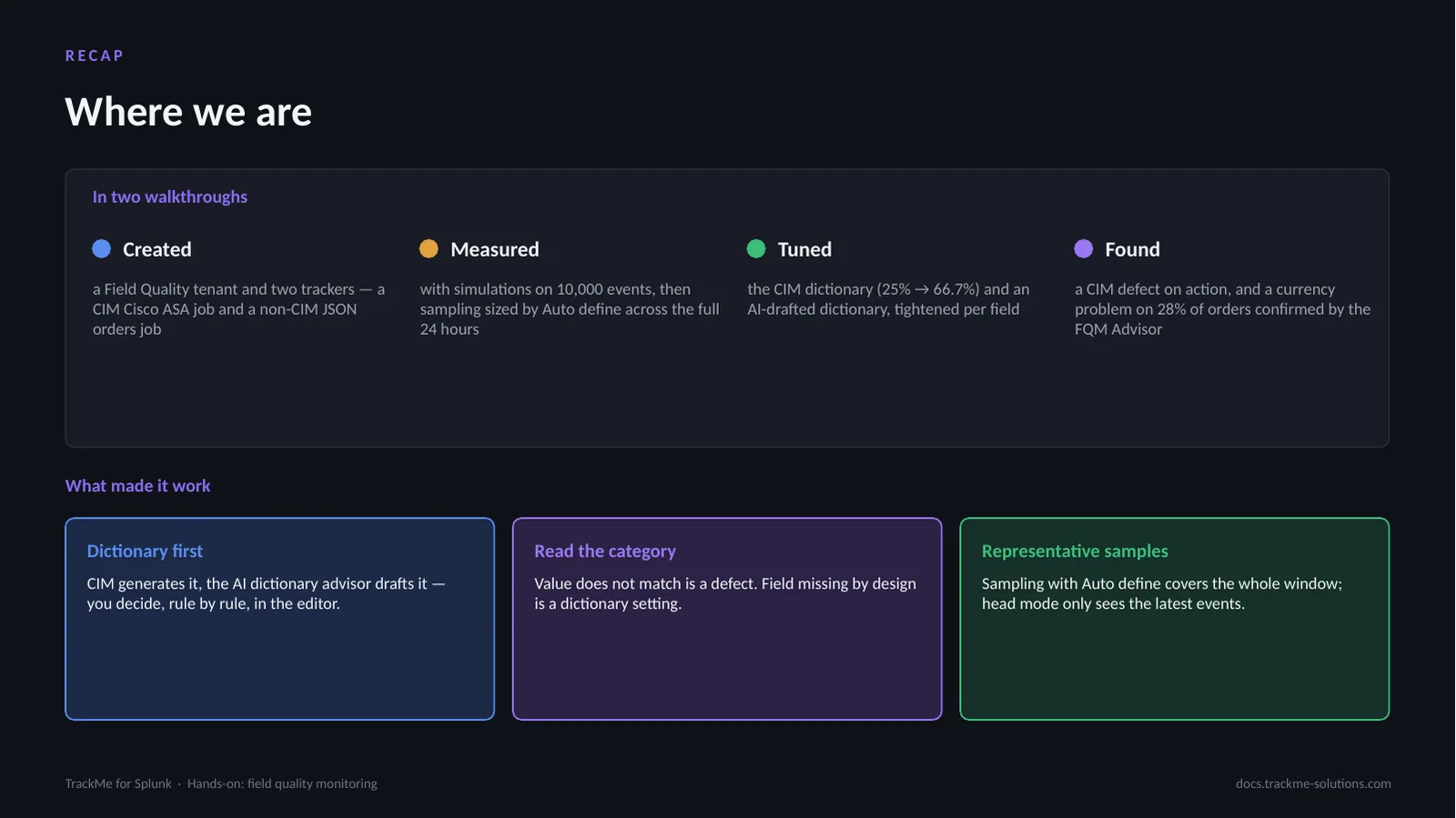Click the What made it work heading
The width and height of the screenshot is (1456, 818).
pyautogui.click(x=137, y=486)
